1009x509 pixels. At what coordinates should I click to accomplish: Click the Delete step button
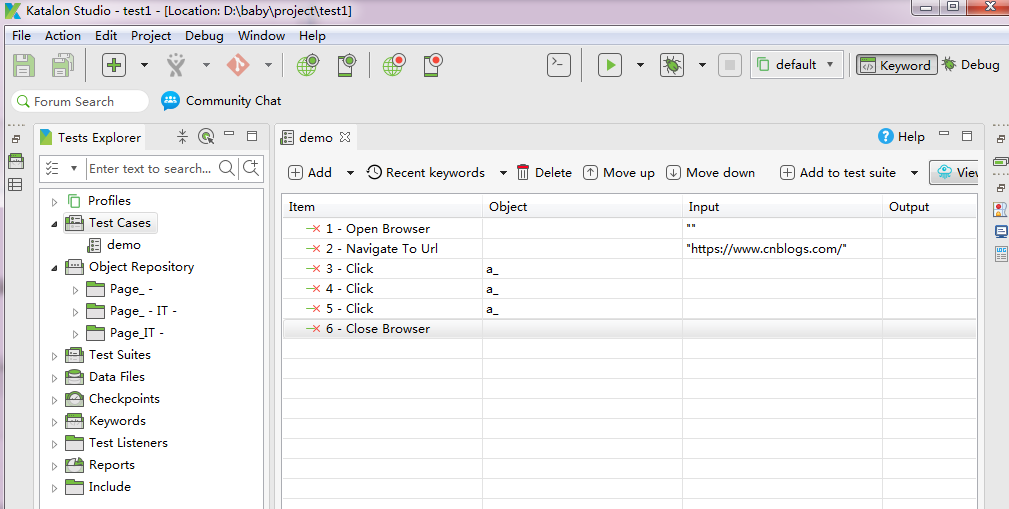pos(544,172)
